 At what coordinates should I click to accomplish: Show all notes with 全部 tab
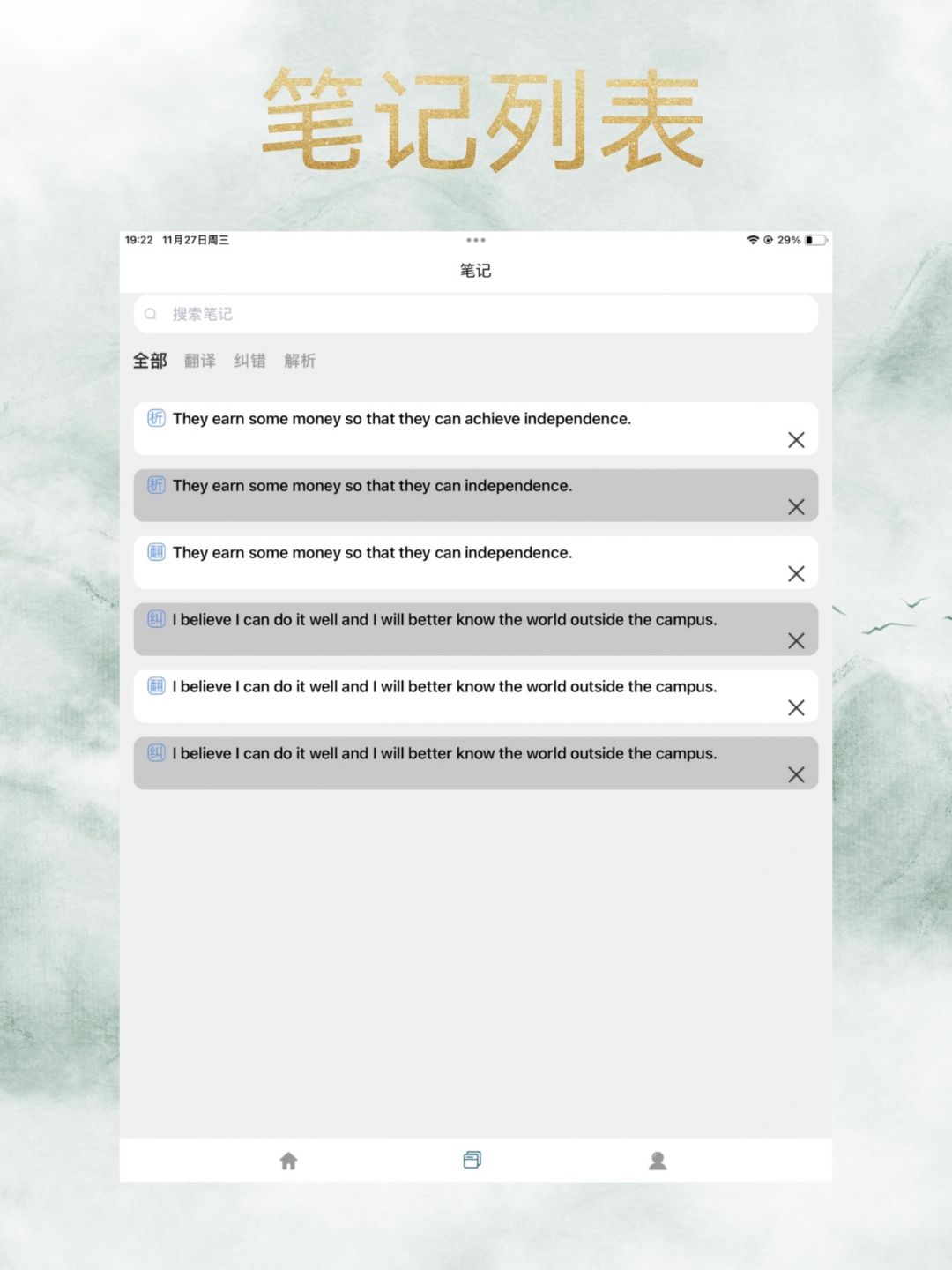pos(150,361)
